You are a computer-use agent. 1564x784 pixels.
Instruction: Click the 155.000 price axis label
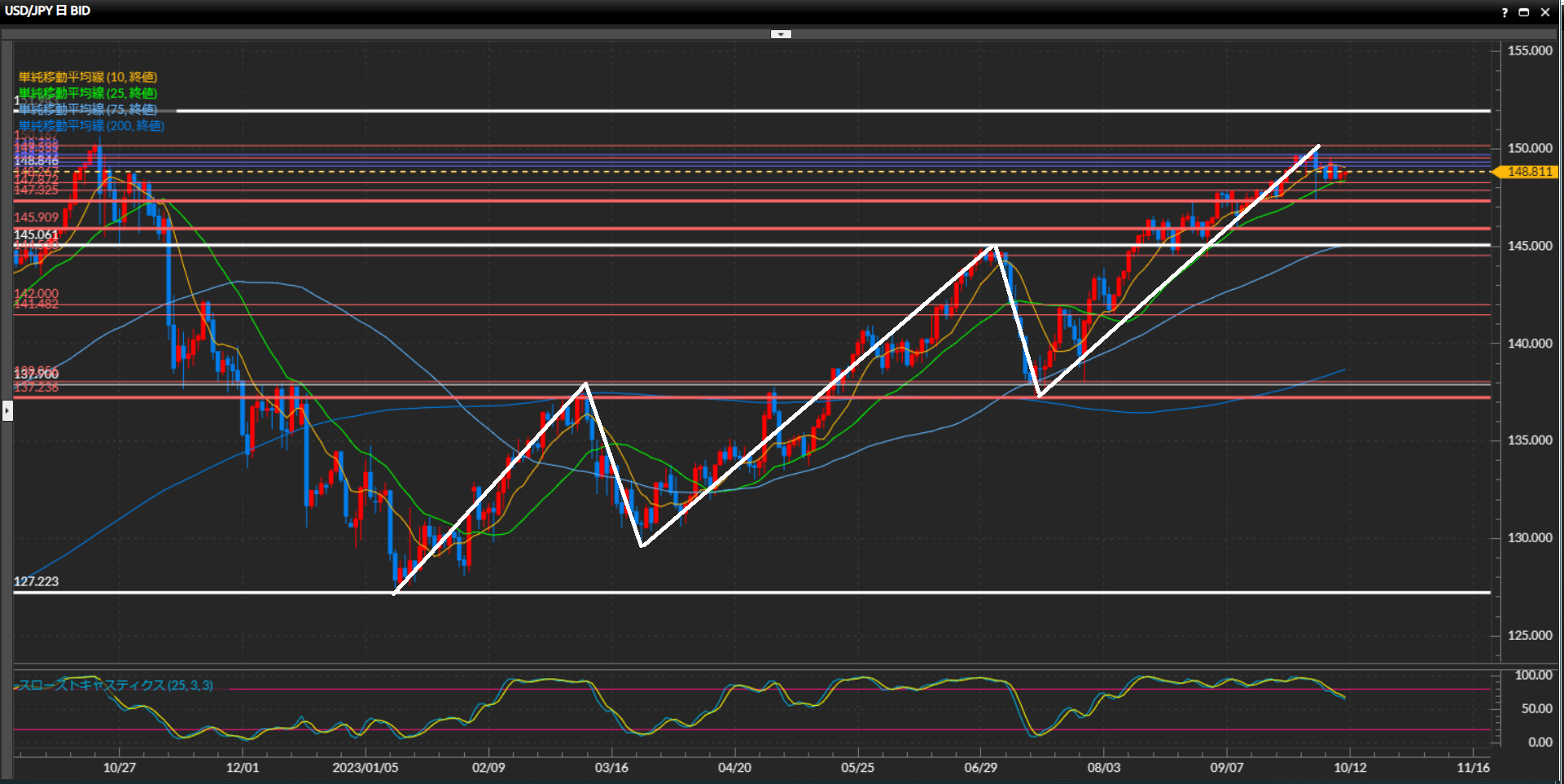coord(1529,50)
